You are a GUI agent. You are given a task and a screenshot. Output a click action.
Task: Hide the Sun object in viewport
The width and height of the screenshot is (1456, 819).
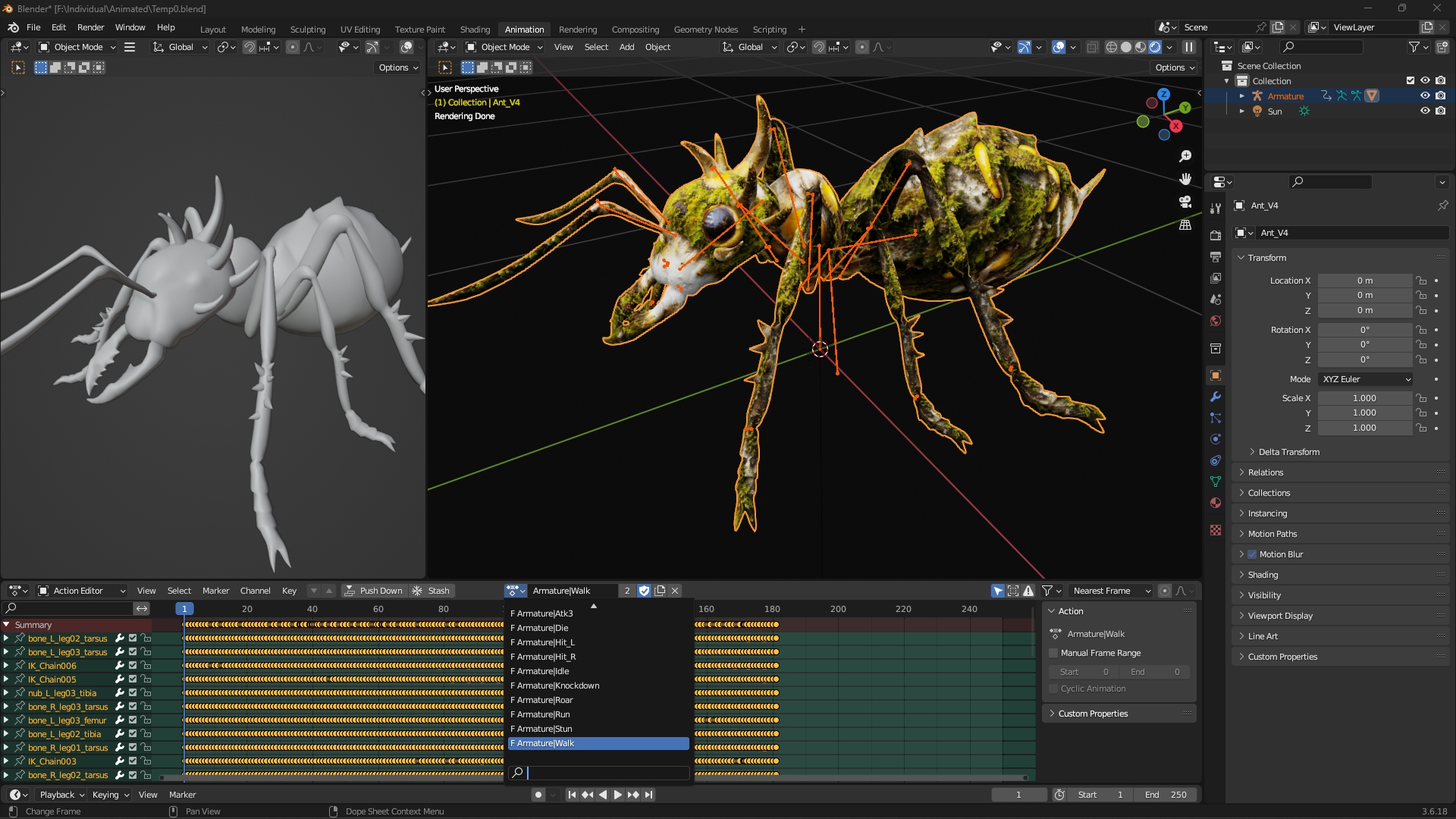(1425, 111)
